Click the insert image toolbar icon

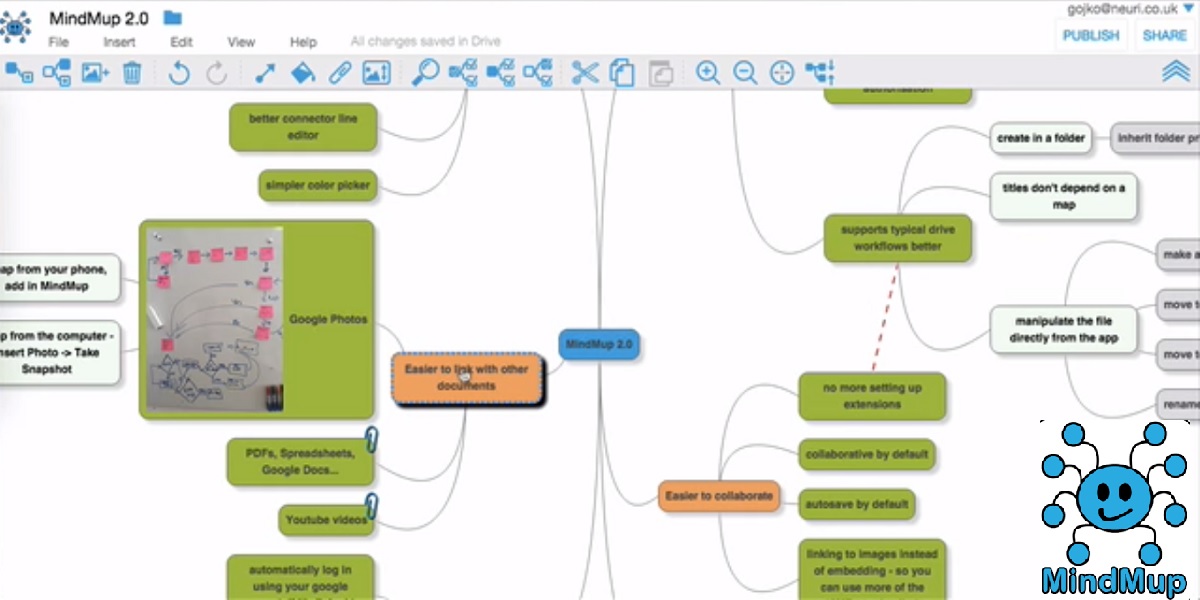pos(95,73)
